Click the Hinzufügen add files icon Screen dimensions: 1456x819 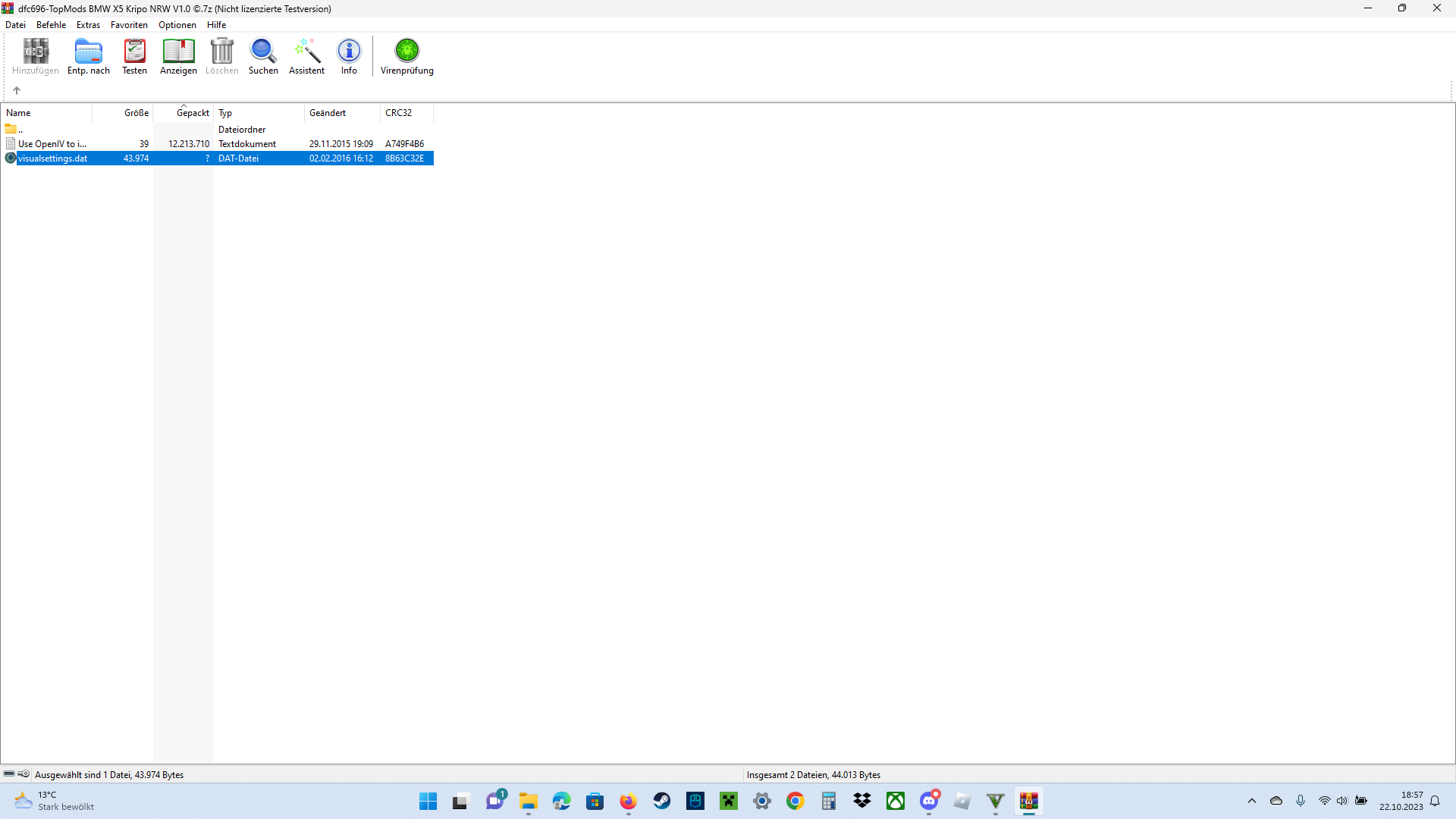(35, 57)
